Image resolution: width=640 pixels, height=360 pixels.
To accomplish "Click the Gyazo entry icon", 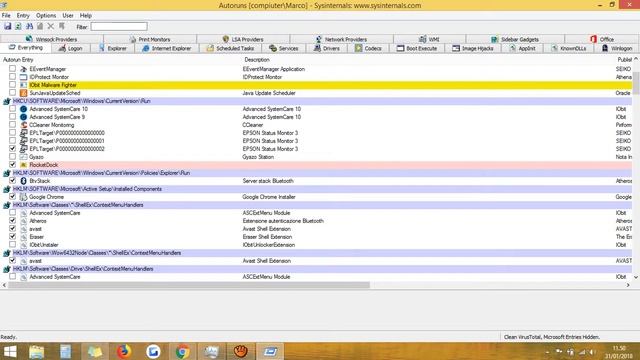I will pyautogui.click(x=23, y=157).
